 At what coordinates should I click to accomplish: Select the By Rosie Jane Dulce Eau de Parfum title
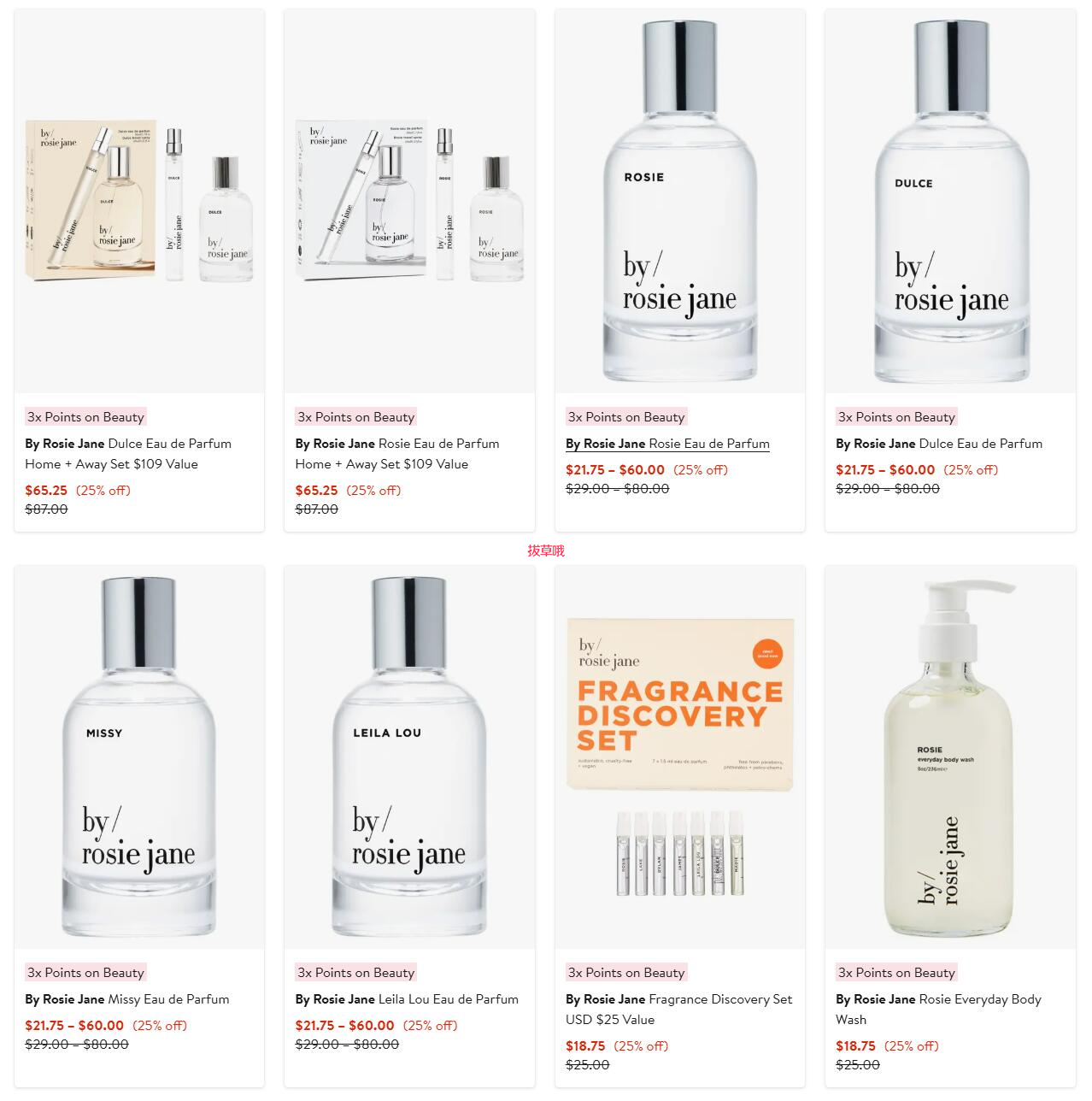[939, 444]
